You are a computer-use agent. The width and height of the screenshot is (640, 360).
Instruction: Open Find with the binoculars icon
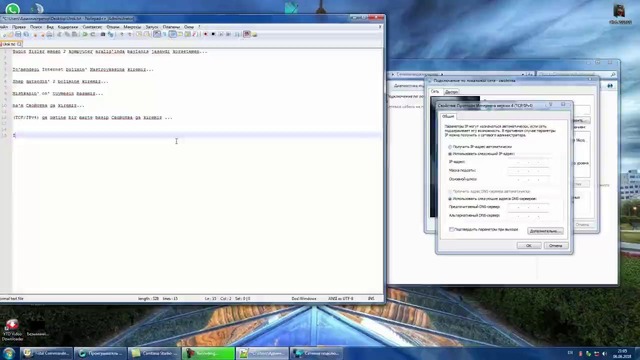(x=103, y=34)
